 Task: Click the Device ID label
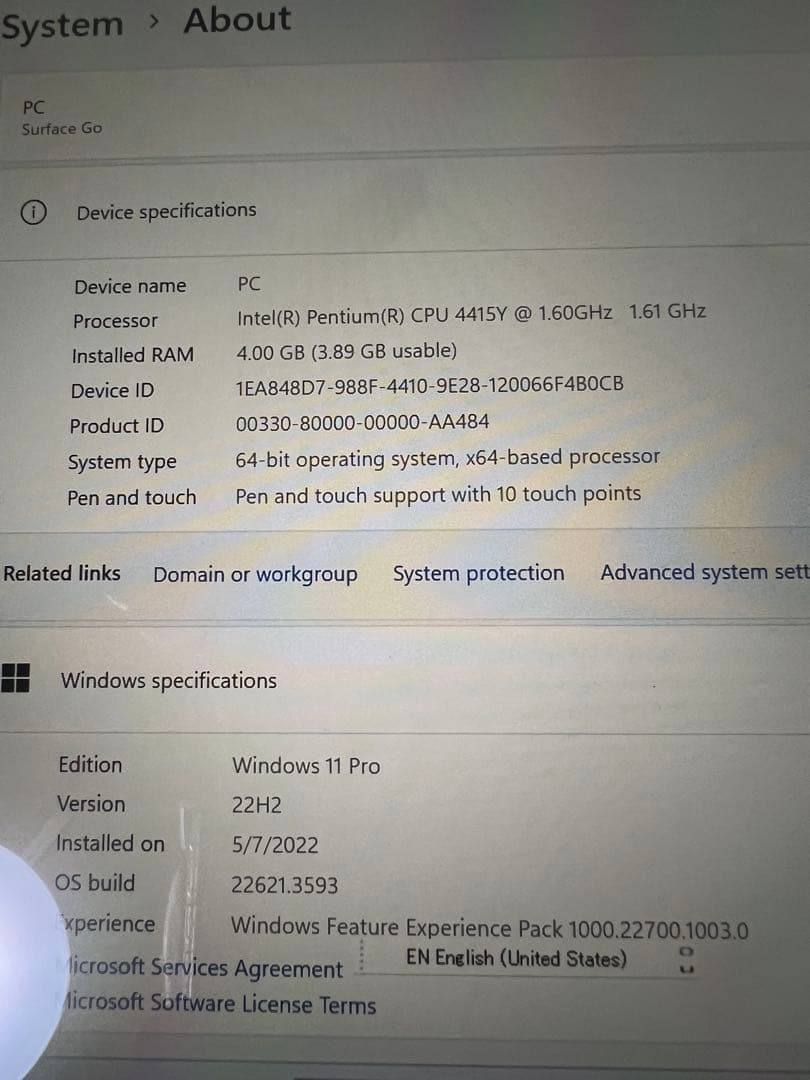point(112,391)
